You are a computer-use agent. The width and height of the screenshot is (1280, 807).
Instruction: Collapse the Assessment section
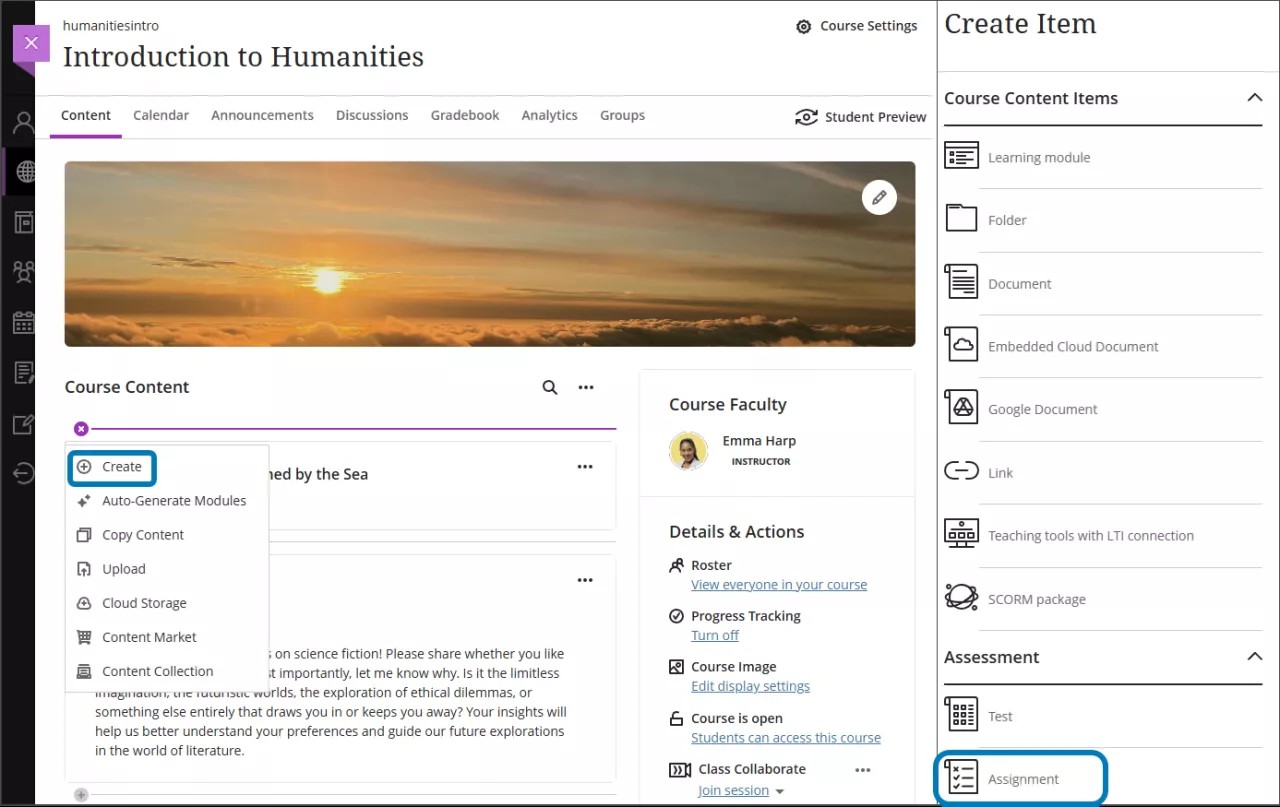pyautogui.click(x=1255, y=657)
